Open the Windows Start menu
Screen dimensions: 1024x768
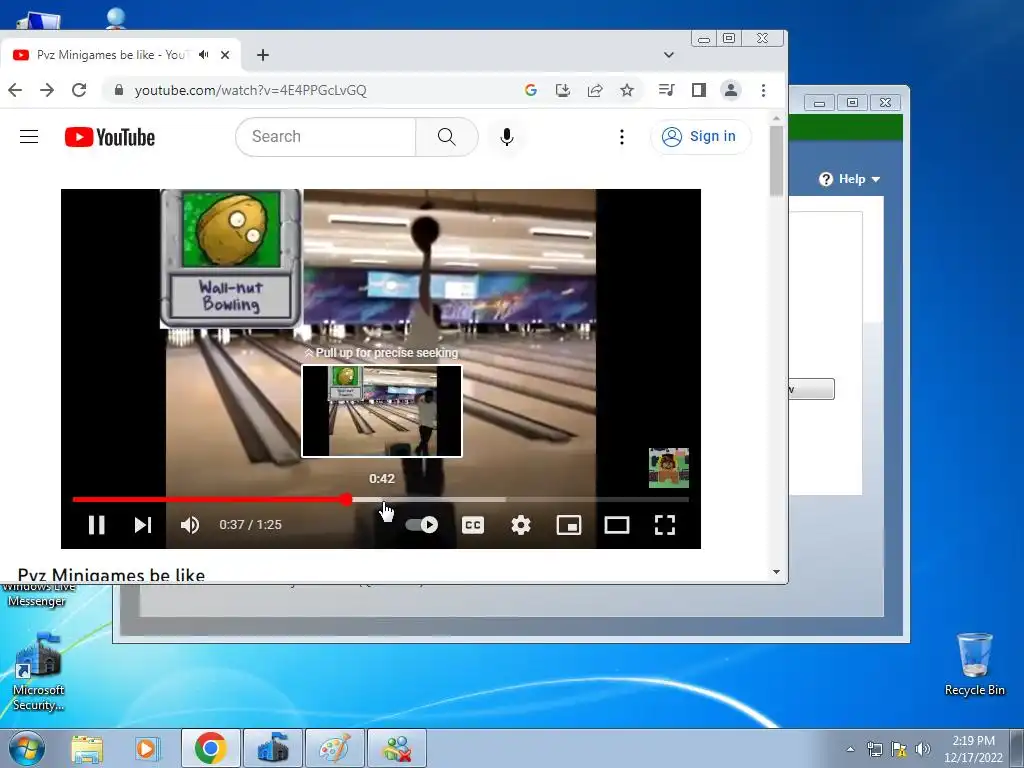pos(27,748)
